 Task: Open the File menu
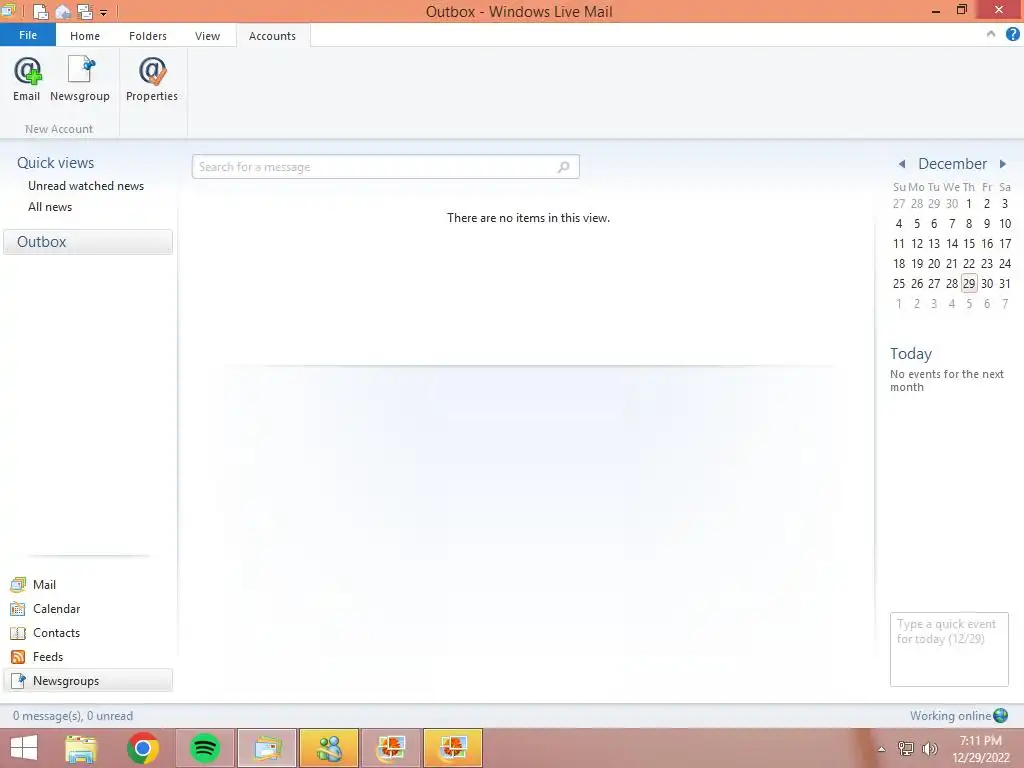[x=28, y=35]
